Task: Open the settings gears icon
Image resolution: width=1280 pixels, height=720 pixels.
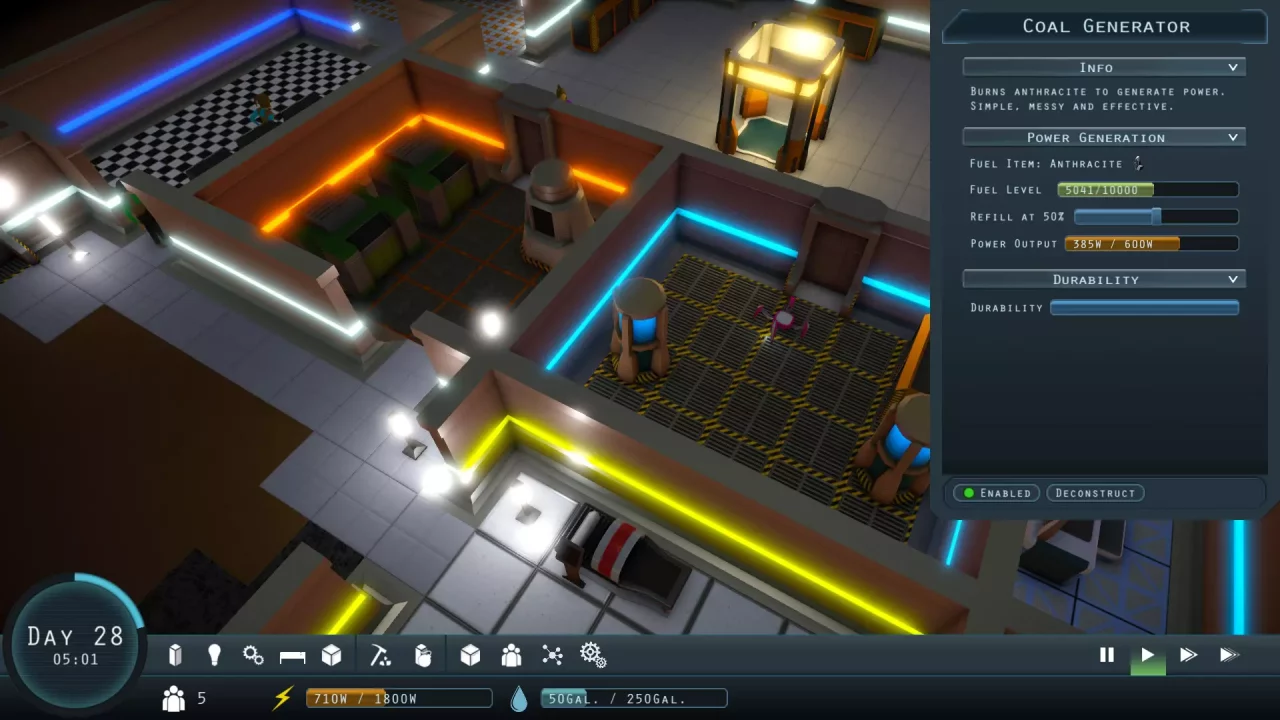Action: [x=593, y=655]
